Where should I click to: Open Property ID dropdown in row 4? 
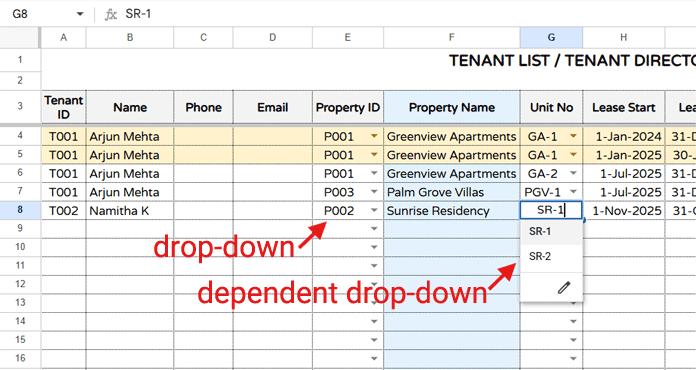374,137
